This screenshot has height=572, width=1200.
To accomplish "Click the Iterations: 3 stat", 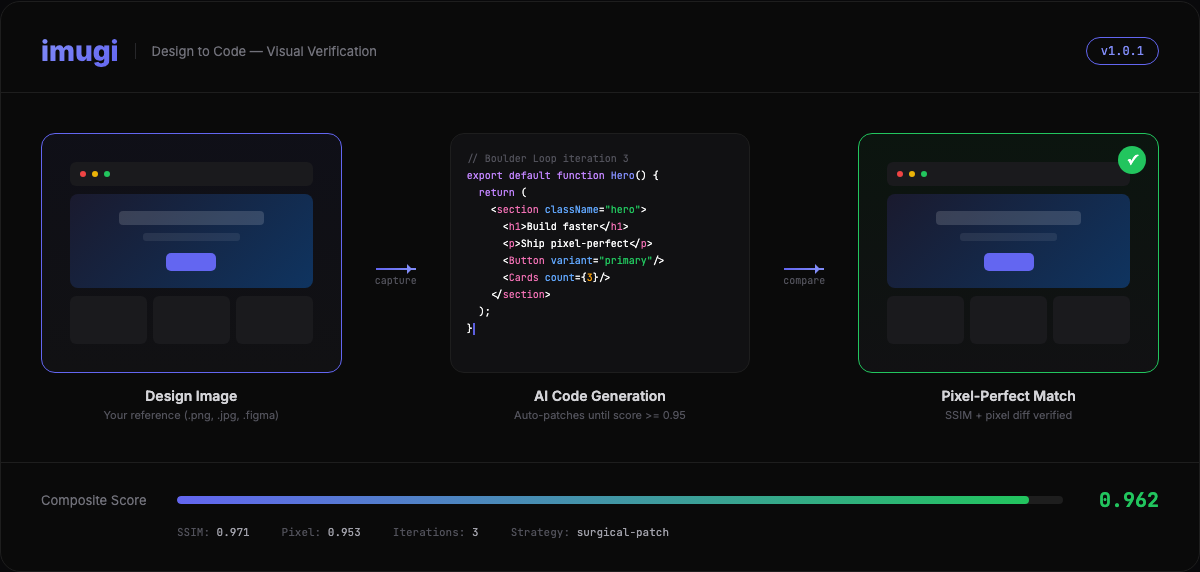I will click(x=435, y=532).
